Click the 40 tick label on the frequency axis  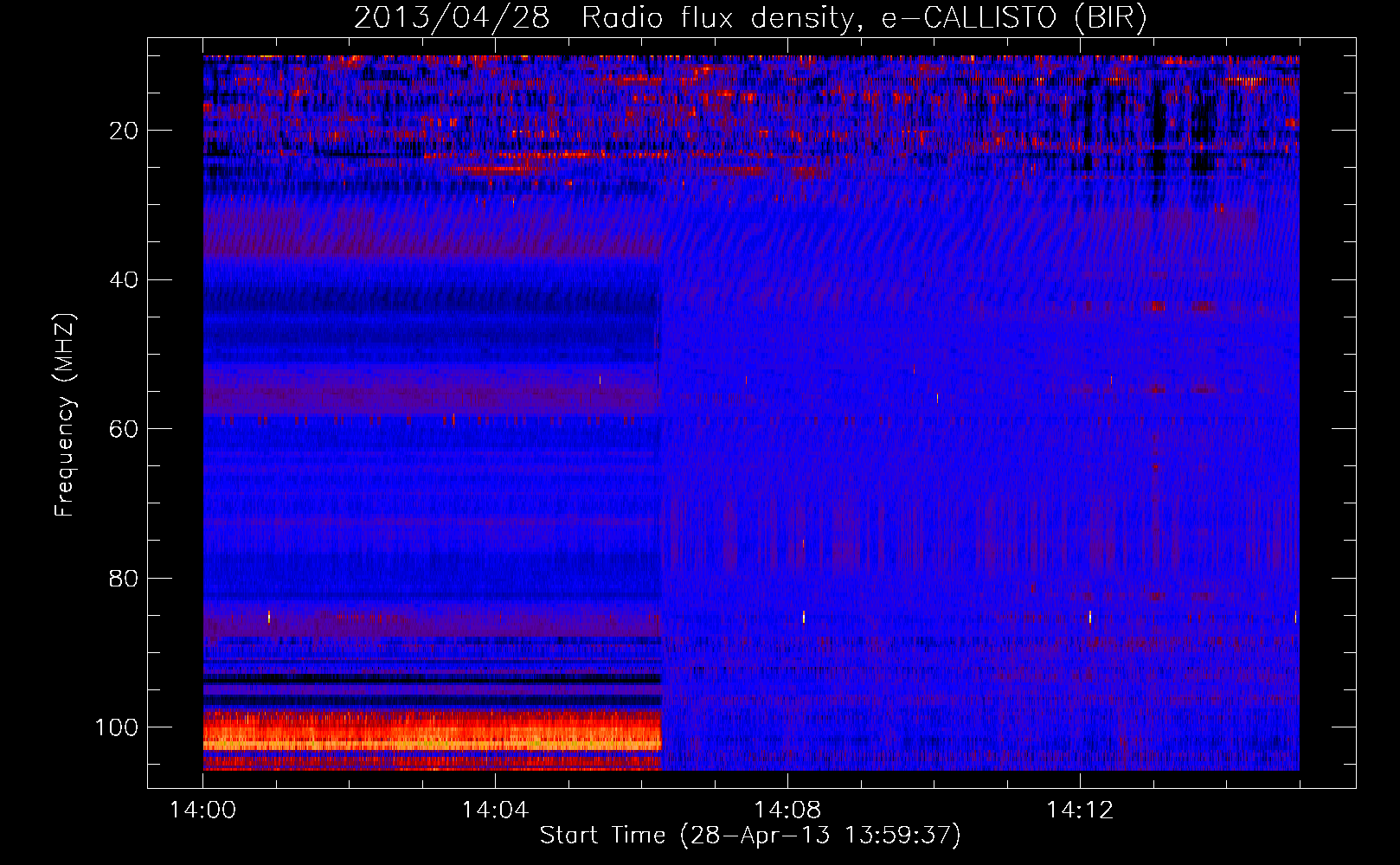[125, 280]
